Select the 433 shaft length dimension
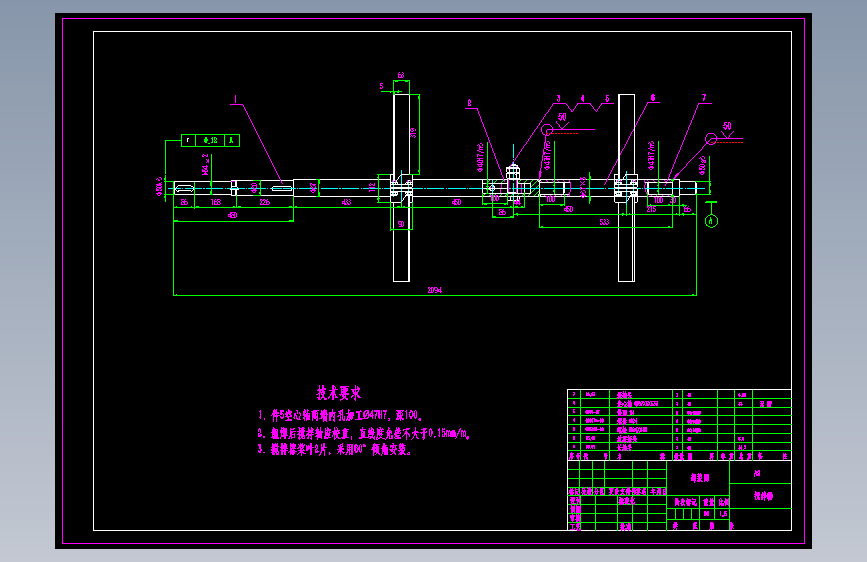 (x=346, y=202)
